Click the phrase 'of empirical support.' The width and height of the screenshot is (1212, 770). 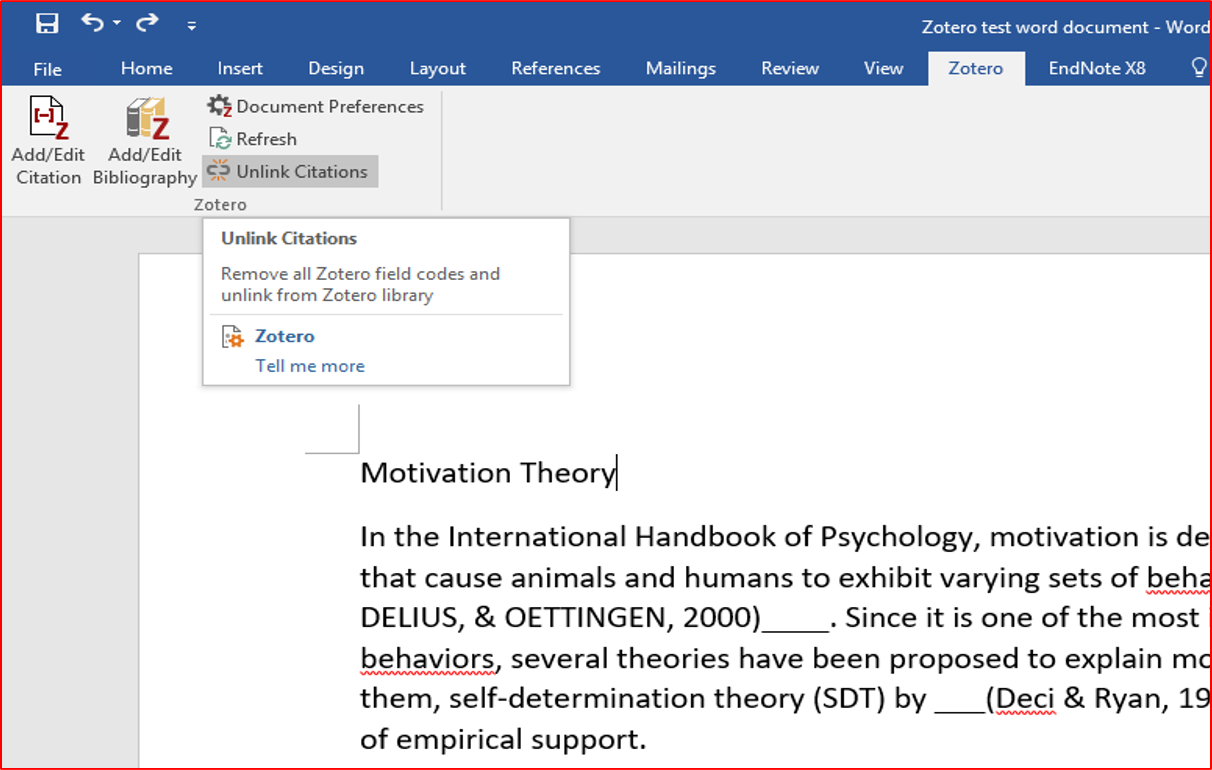503,740
